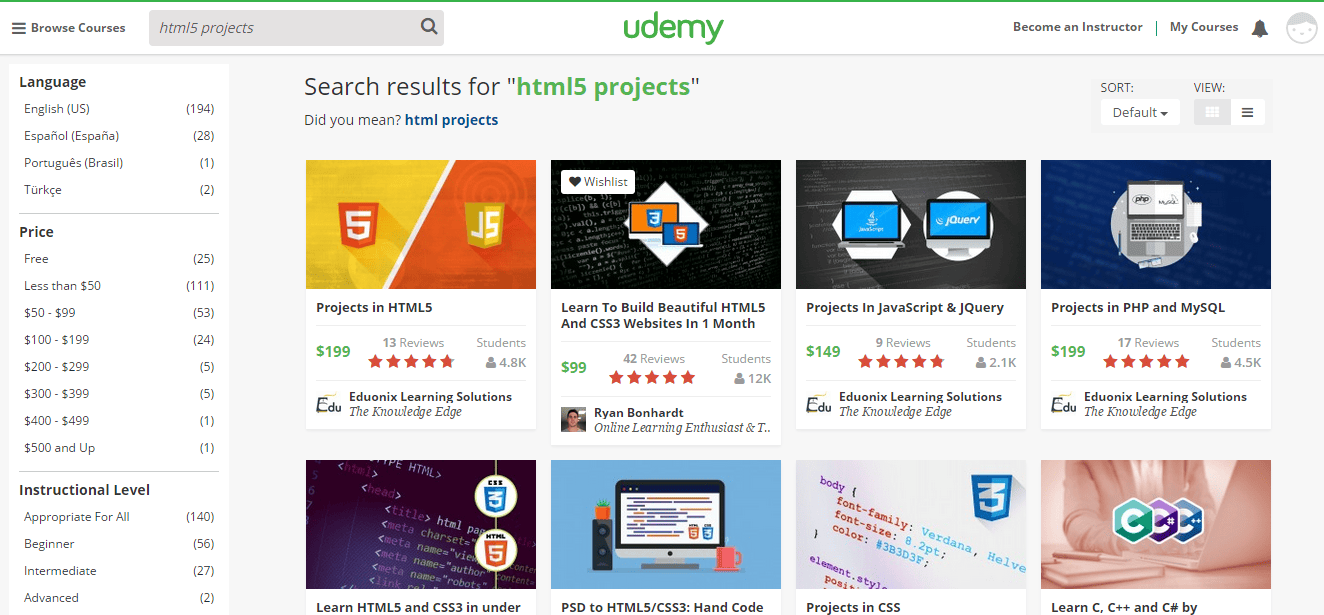
Task: Click Ryan Bonhardt instructor name
Action: click(640, 412)
